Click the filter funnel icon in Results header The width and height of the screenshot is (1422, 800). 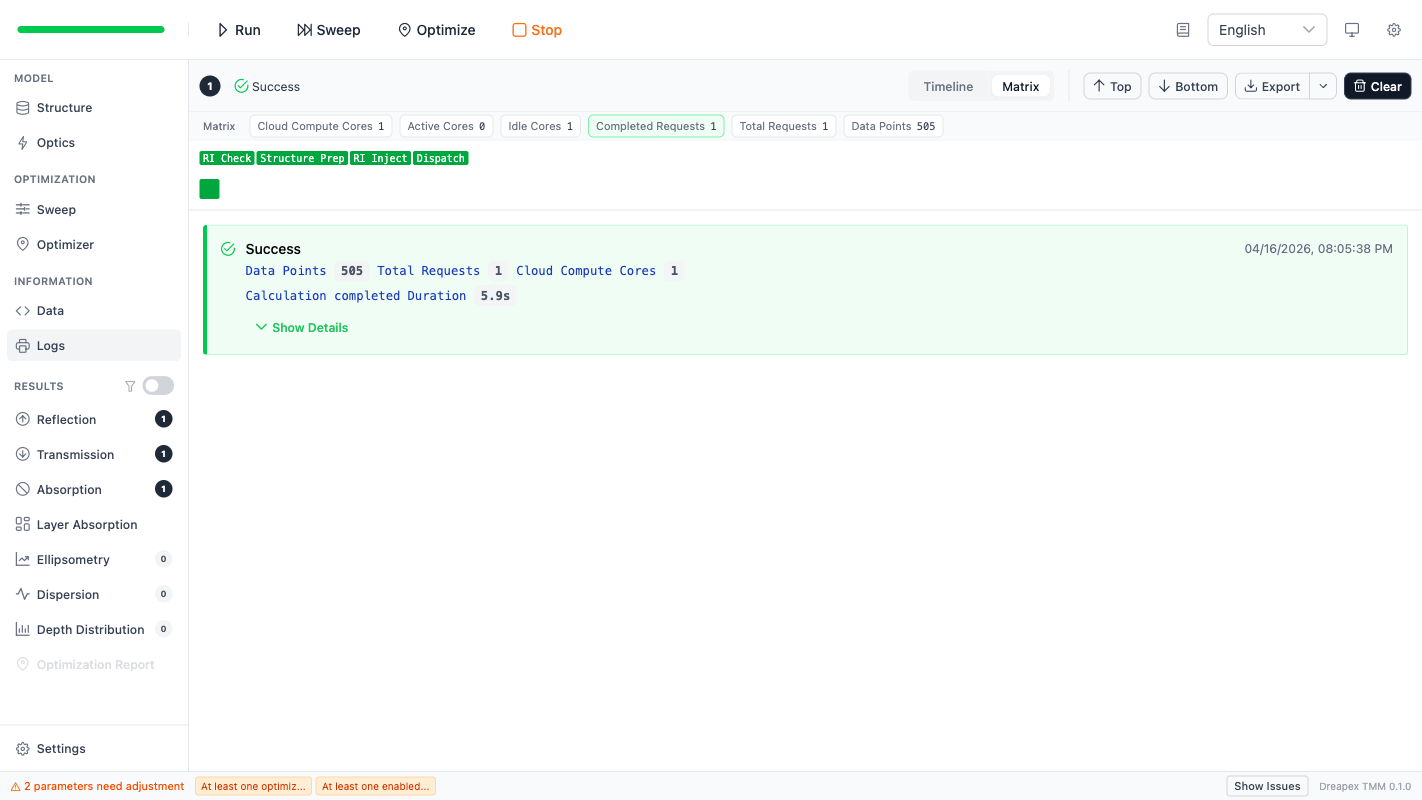point(130,386)
